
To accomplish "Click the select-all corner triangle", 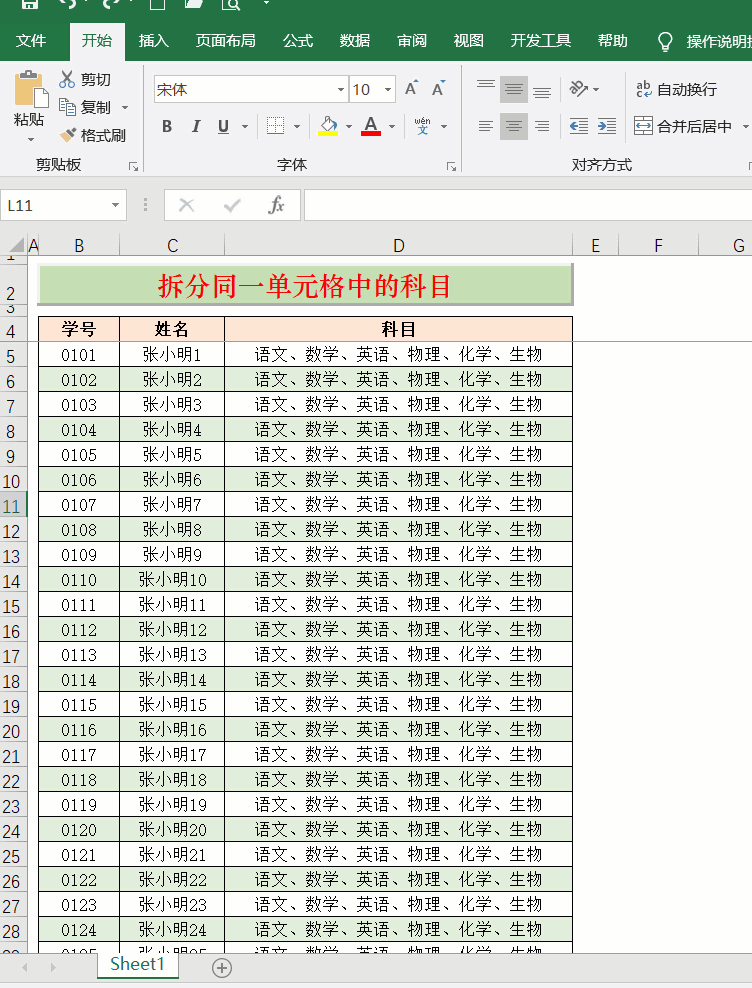I will tap(15, 245).
